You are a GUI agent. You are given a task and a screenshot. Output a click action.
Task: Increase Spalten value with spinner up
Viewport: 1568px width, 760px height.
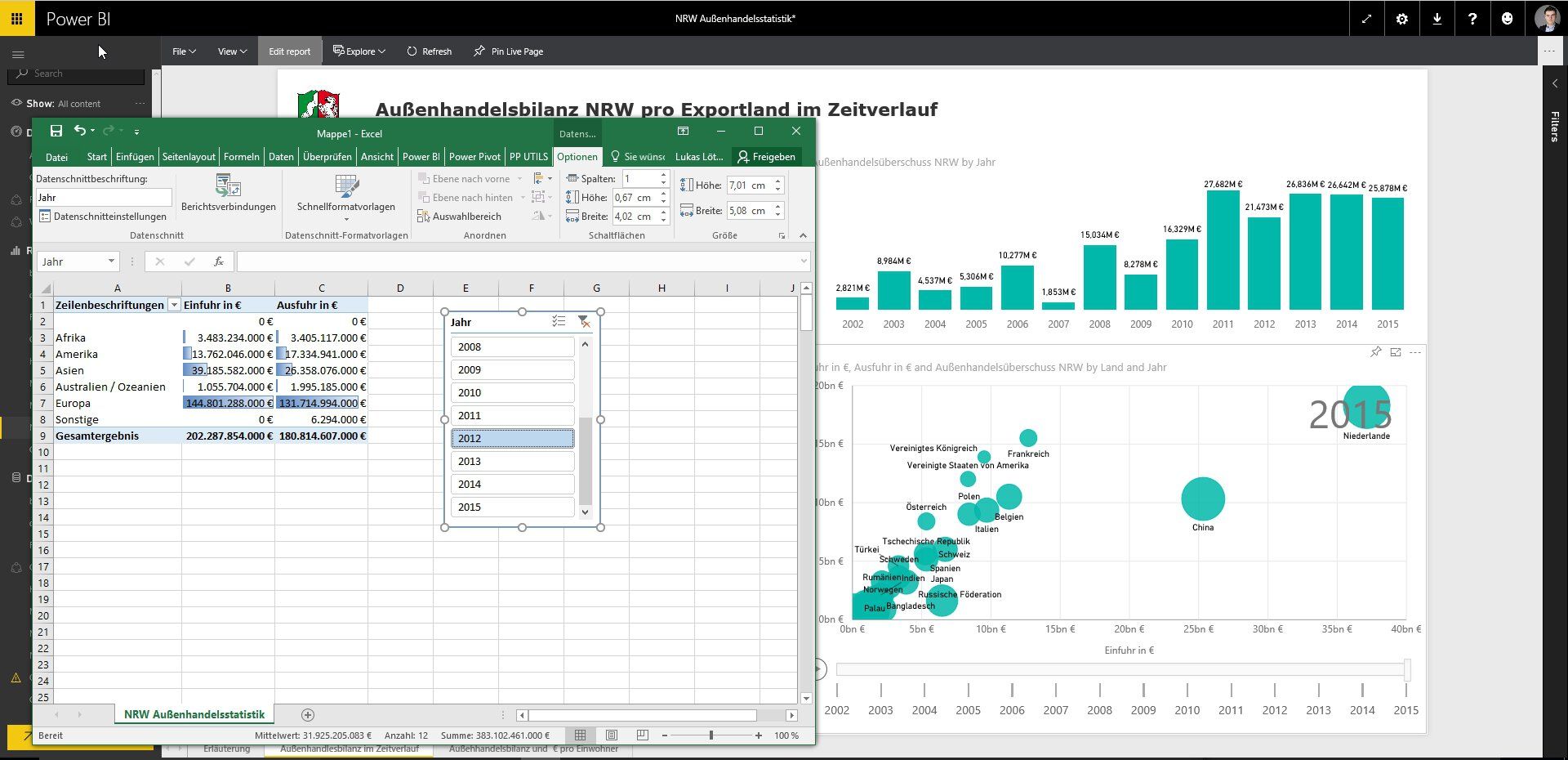[663, 175]
